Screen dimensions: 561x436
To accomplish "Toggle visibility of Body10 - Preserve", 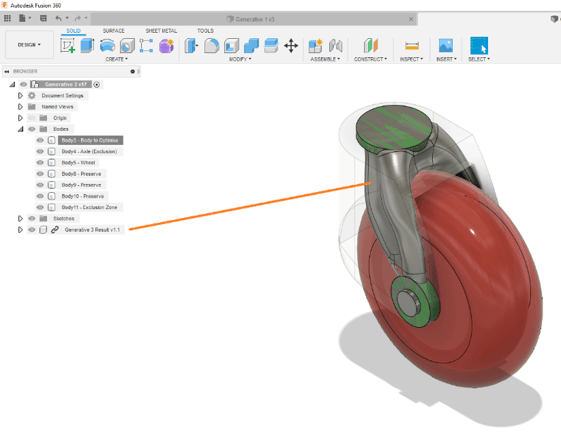I will pyautogui.click(x=40, y=196).
